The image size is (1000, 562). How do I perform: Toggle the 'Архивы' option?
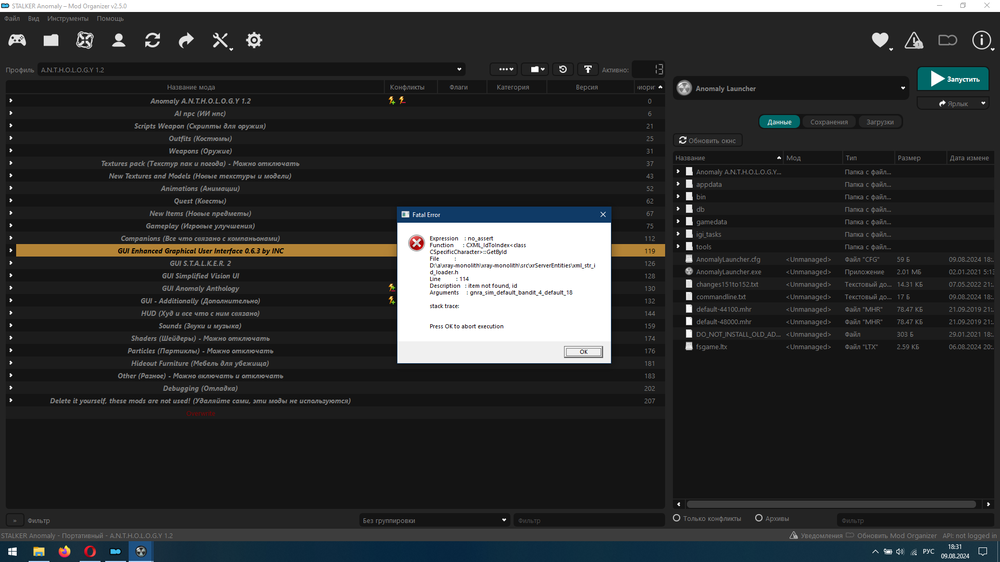pos(759,519)
